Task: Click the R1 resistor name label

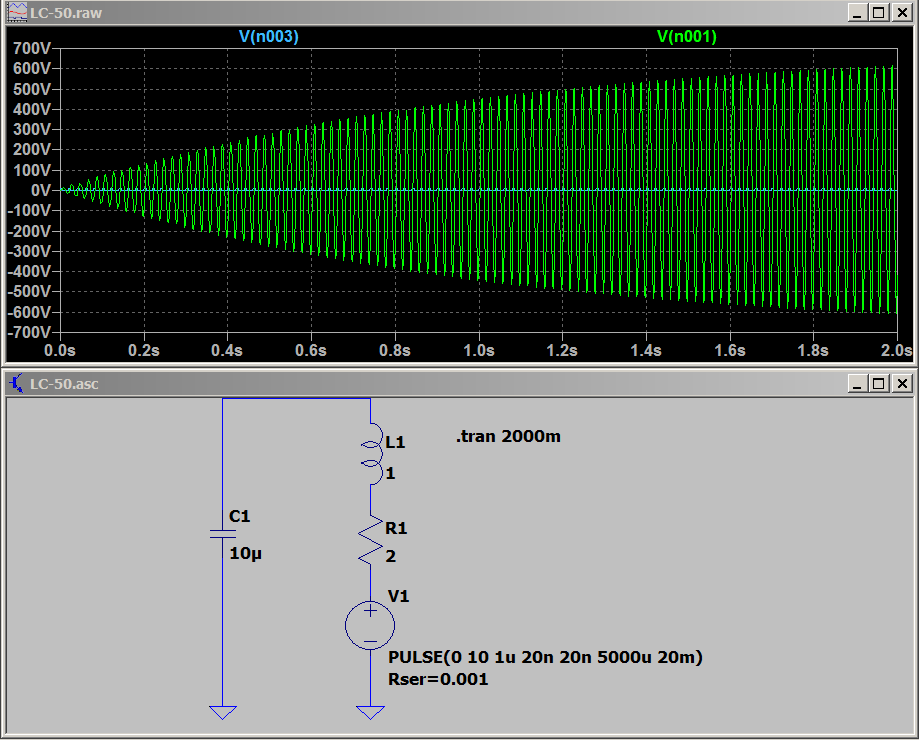Action: (396, 527)
